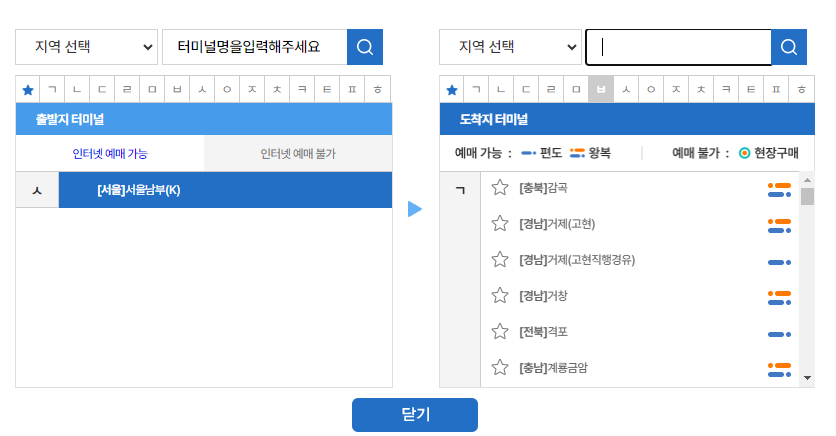Filter departure terminals by ㅌ
Image resolution: width=836 pixels, height=436 pixels.
327,90
